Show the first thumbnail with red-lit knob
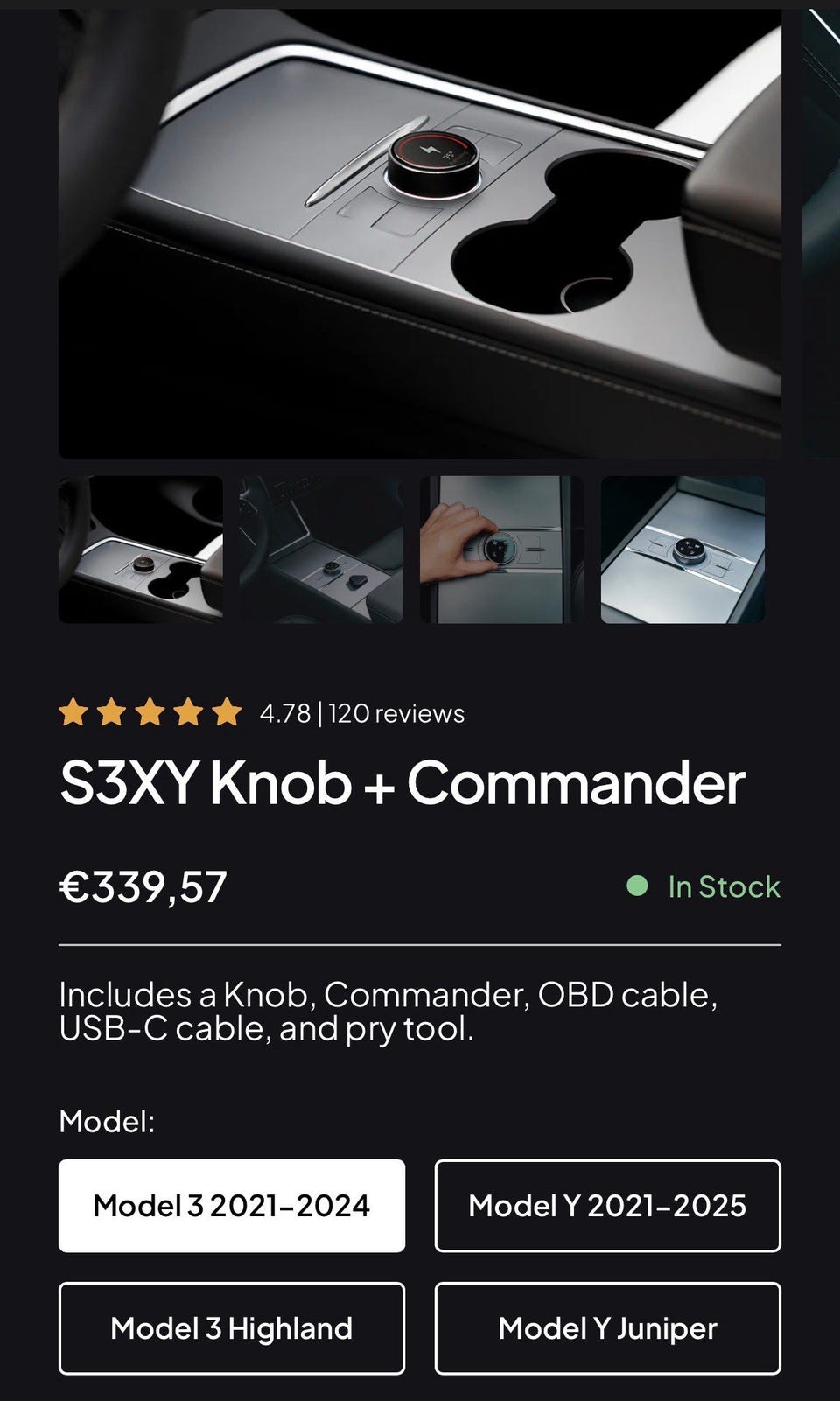The width and height of the screenshot is (840, 1401). click(141, 550)
